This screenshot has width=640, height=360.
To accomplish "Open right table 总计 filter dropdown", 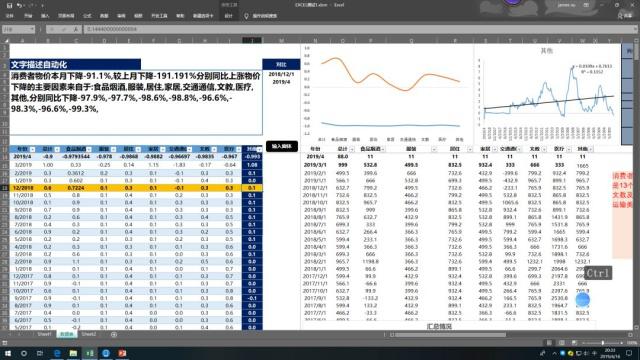I will point(352,149).
